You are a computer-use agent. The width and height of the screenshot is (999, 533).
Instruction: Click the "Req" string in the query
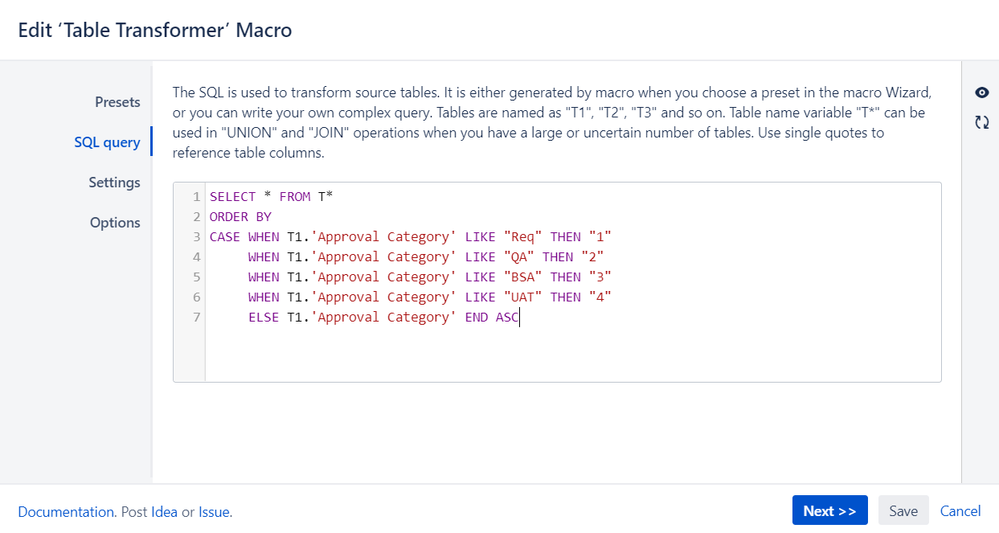coord(523,237)
